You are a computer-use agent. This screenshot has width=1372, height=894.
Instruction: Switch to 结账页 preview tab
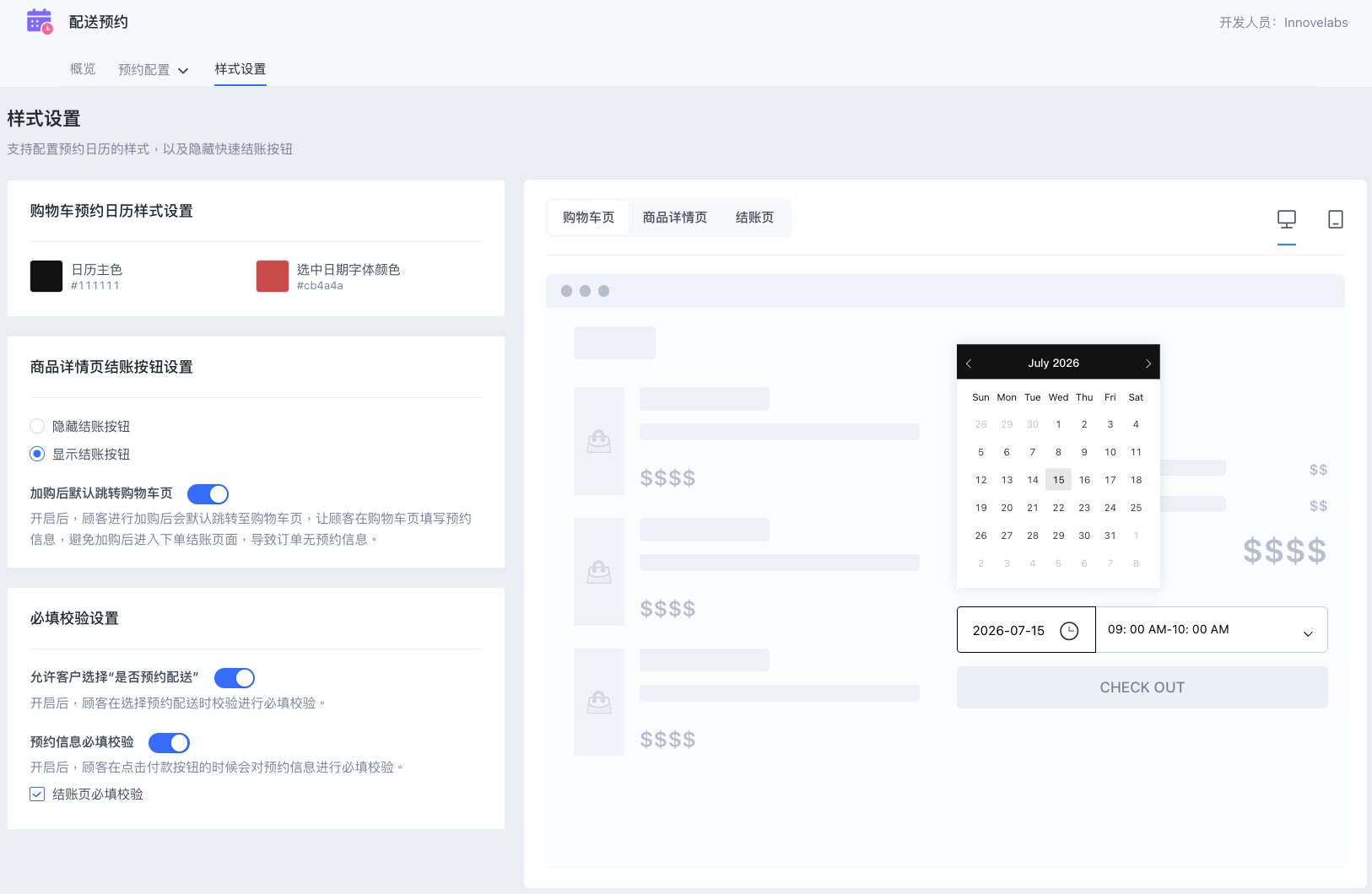[x=754, y=218]
